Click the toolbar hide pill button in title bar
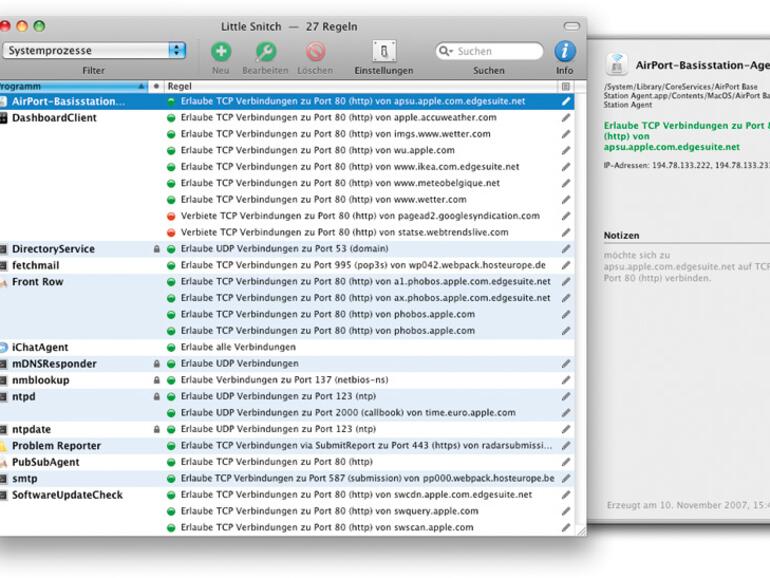 click(572, 26)
